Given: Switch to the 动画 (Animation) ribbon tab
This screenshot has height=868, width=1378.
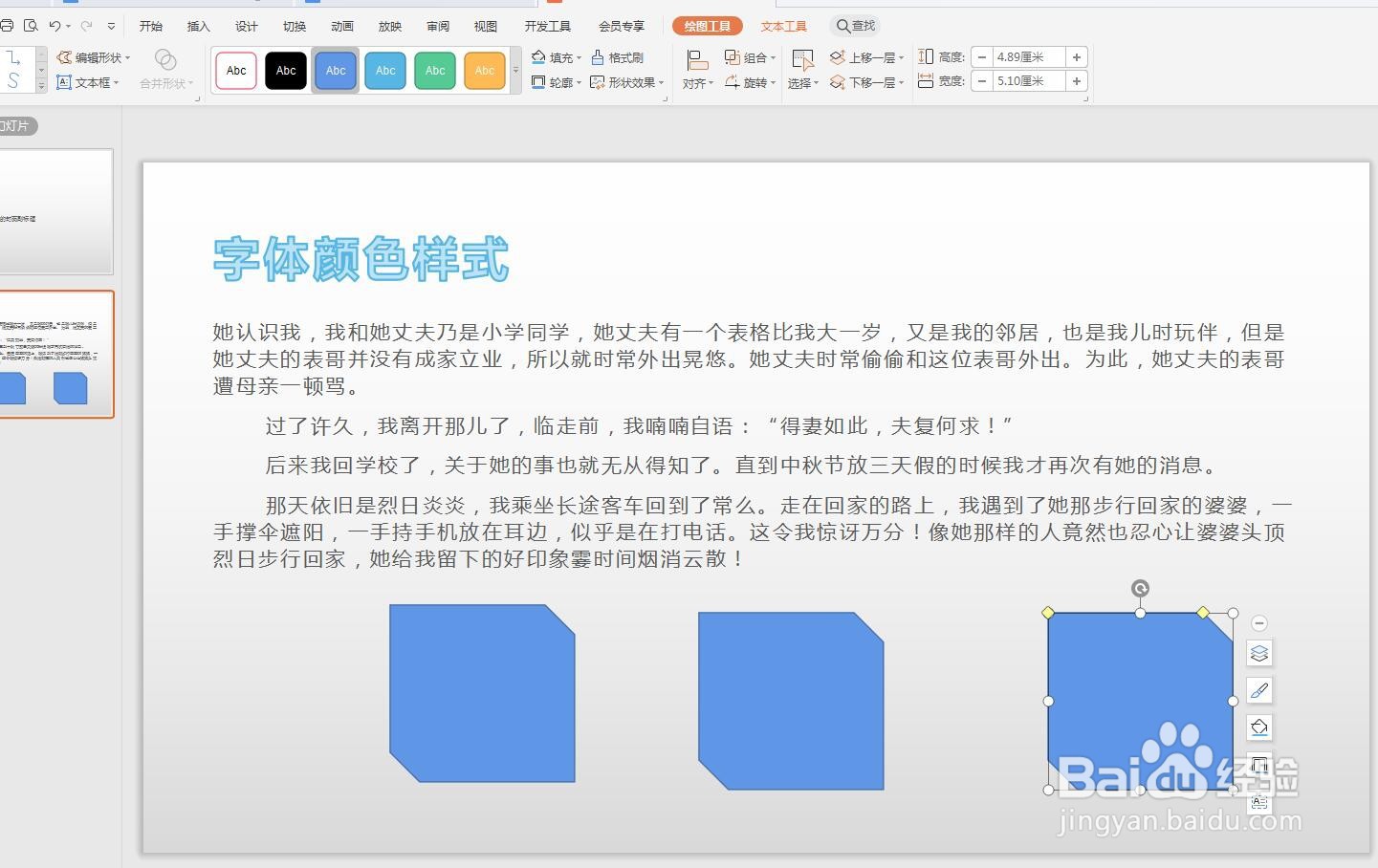Looking at the screenshot, I should pyautogui.click(x=341, y=26).
